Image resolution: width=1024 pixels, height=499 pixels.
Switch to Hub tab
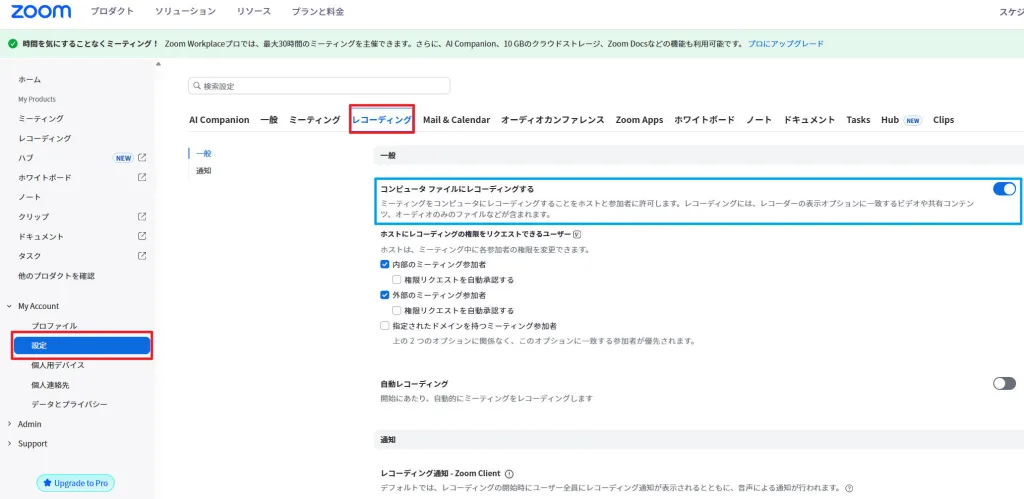(x=890, y=120)
